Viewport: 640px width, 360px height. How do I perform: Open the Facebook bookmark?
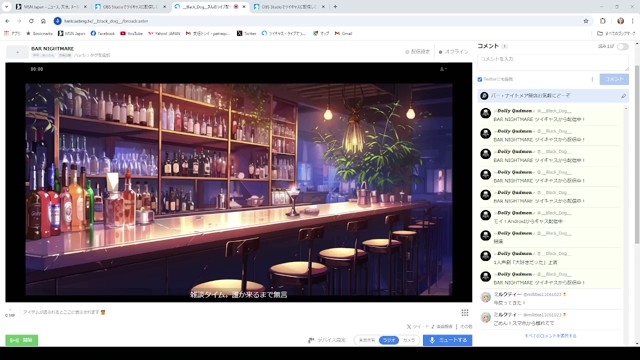point(102,33)
